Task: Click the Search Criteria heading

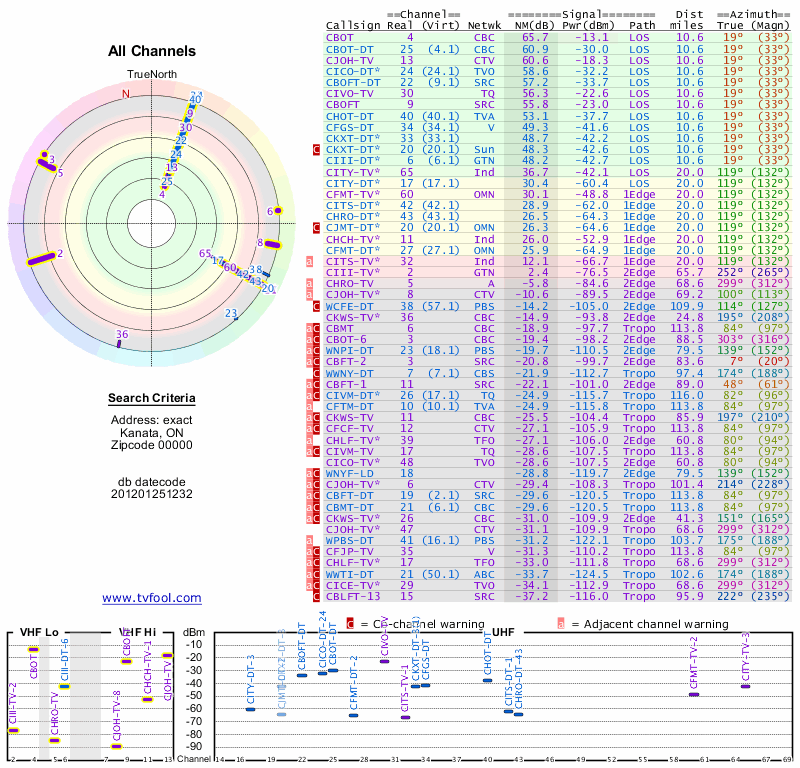Action: (152, 399)
